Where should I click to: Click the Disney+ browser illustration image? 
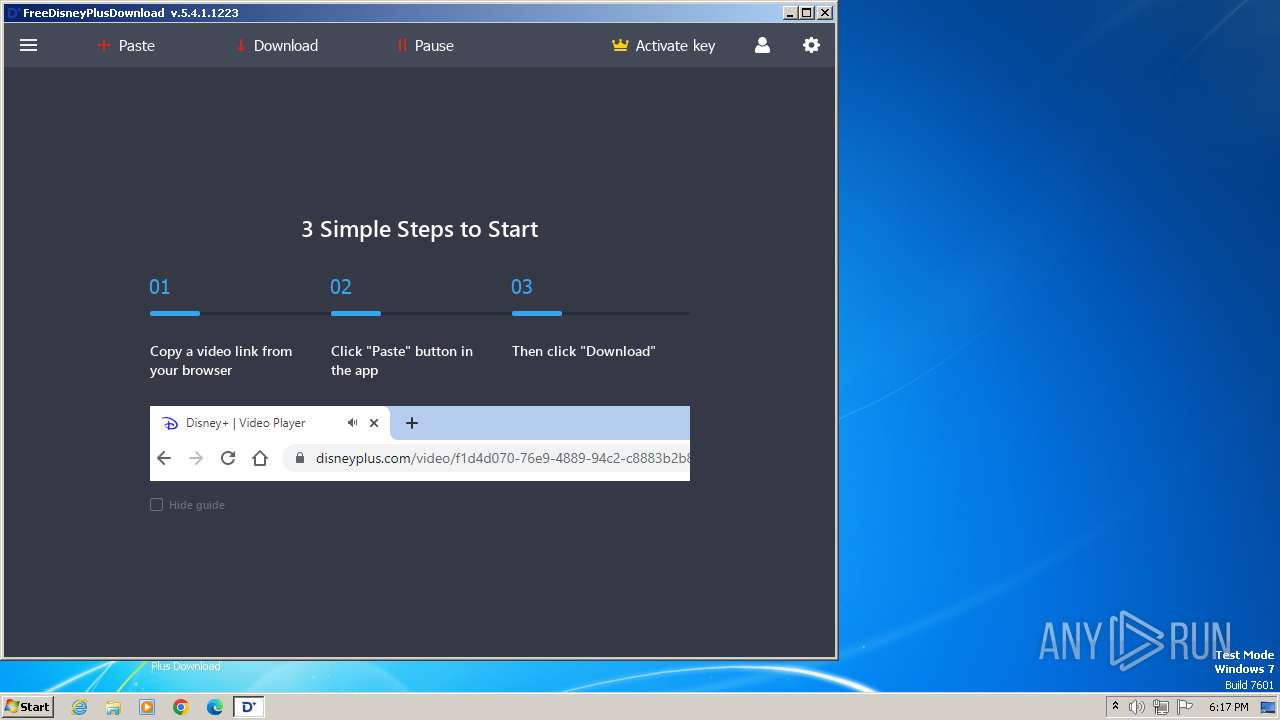click(x=420, y=443)
